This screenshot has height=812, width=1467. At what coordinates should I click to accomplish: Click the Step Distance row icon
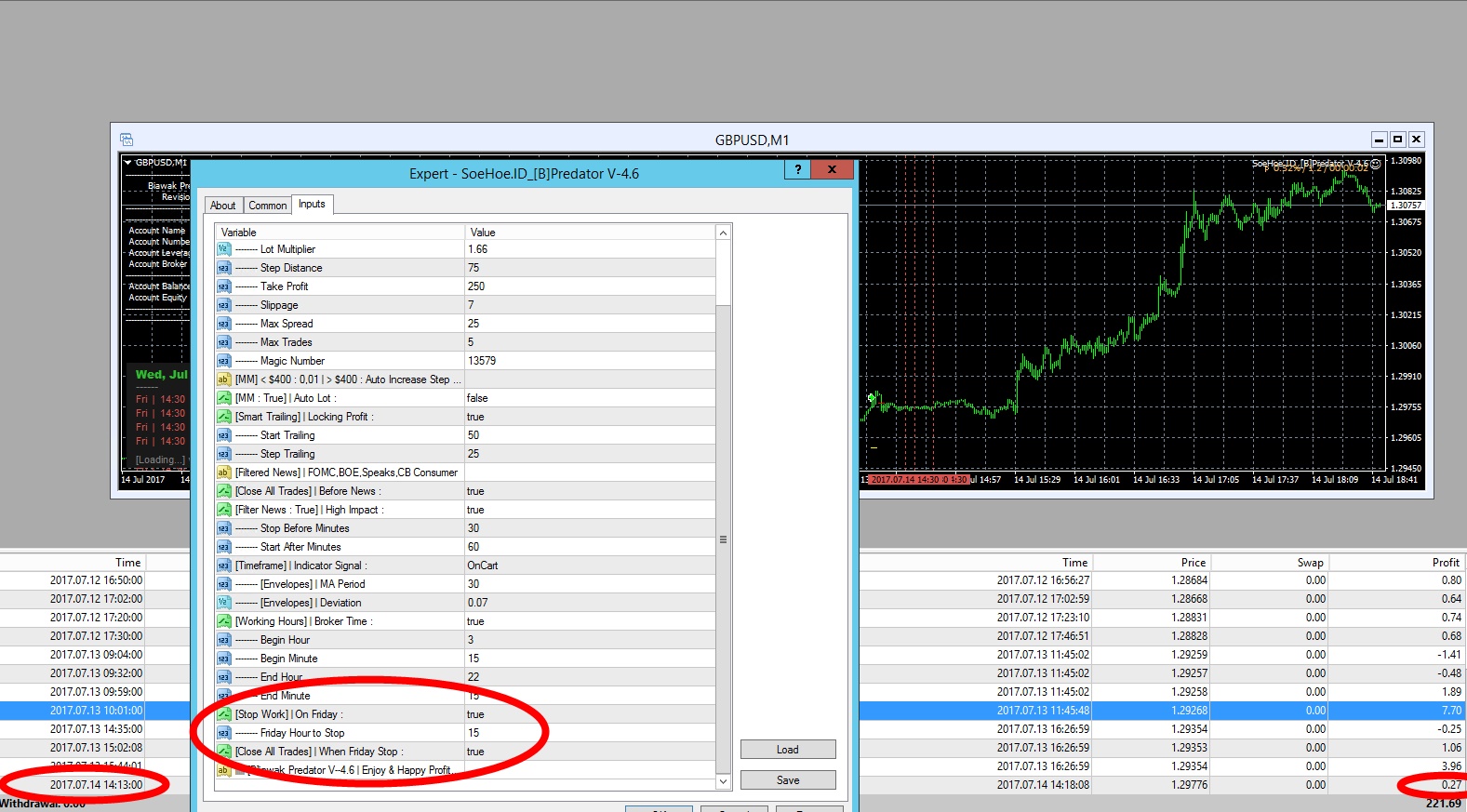pyautogui.click(x=223, y=268)
